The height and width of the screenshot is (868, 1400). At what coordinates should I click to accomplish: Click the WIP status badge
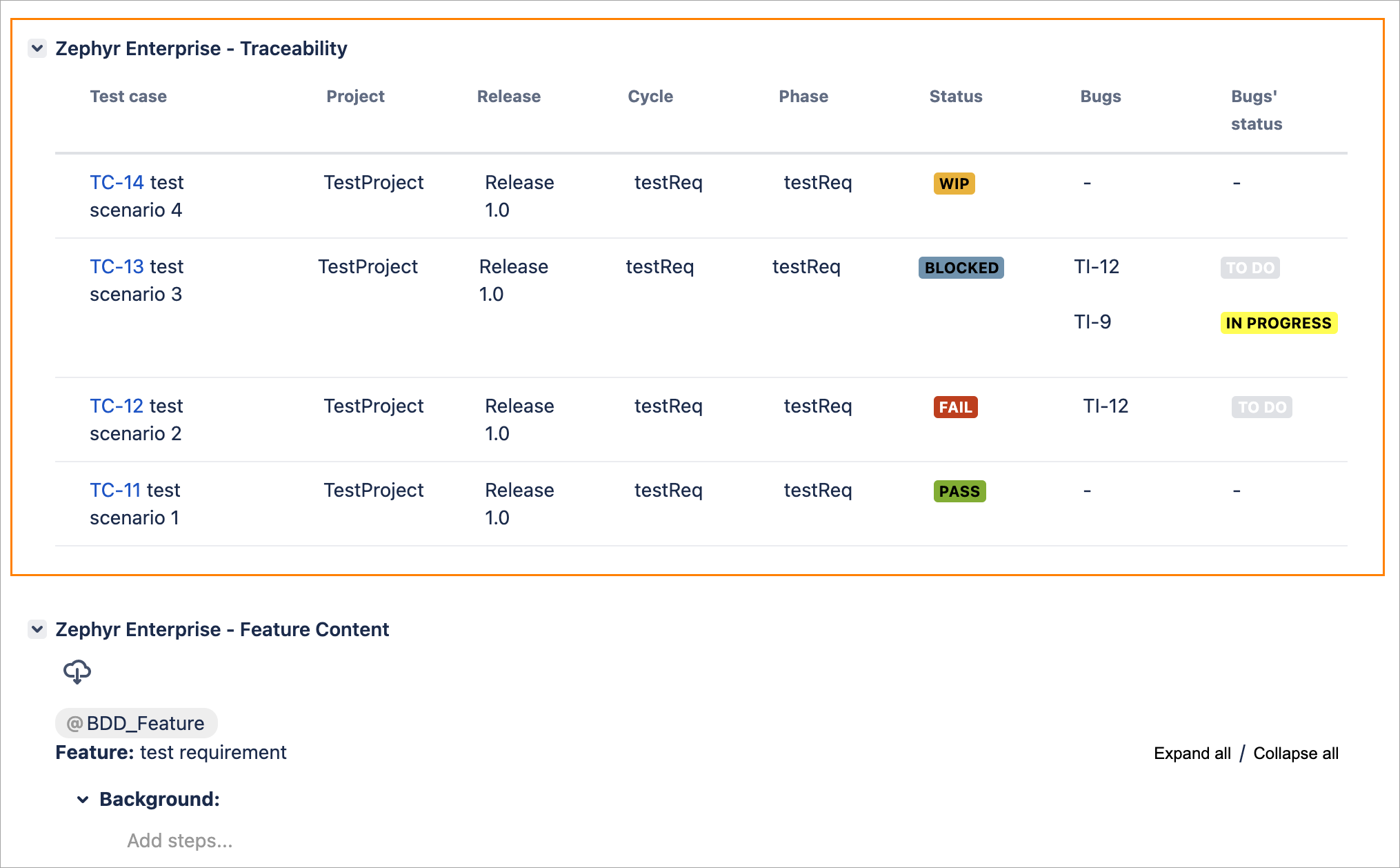[x=954, y=184]
